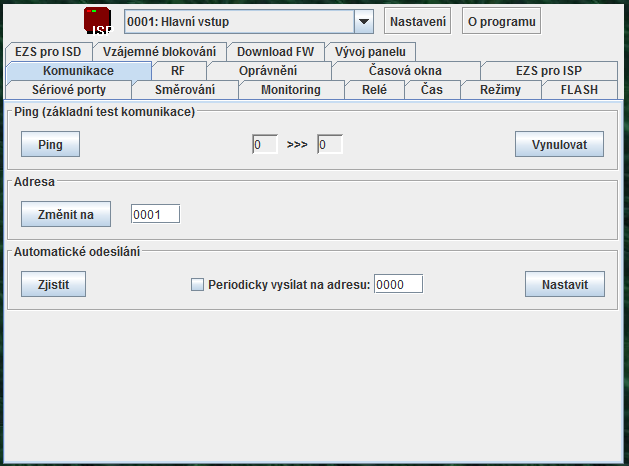Switch to the EZS pro ISD tab
This screenshot has height=466, width=629.
47,52
